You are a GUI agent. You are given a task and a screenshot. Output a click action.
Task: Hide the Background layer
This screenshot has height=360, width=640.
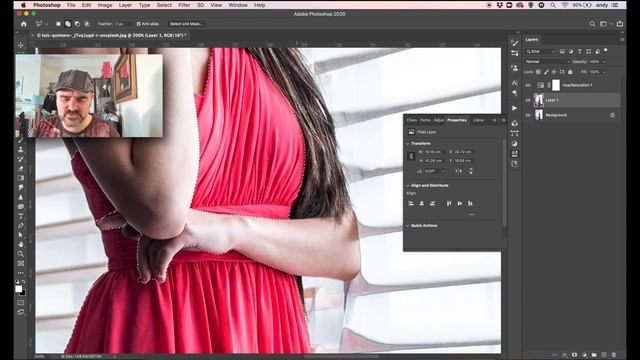point(528,115)
